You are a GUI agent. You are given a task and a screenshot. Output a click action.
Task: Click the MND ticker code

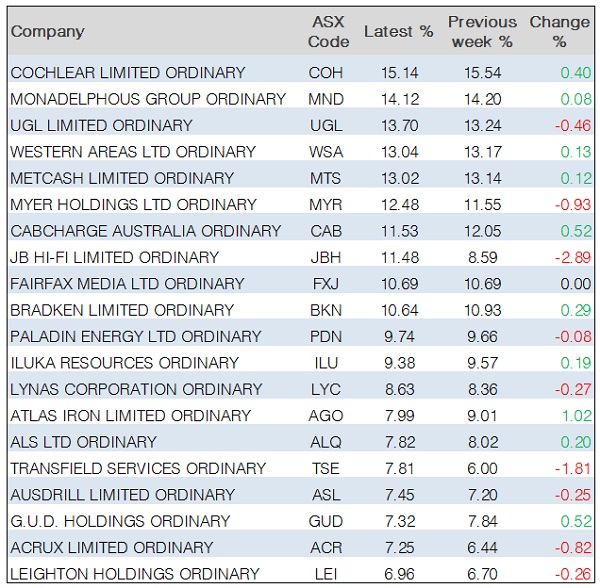[326, 99]
